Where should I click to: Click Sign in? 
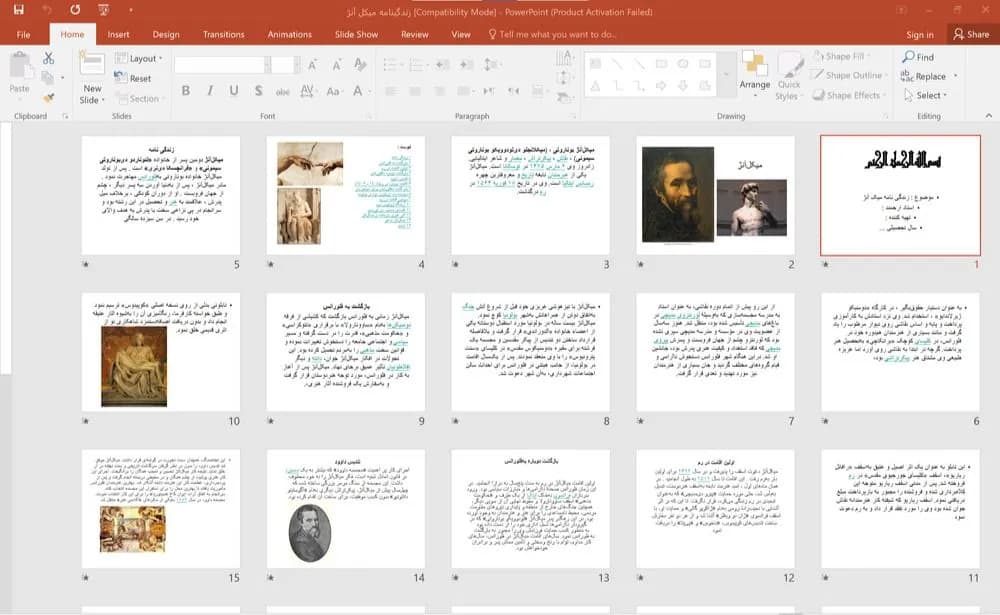pyautogui.click(x=920, y=34)
